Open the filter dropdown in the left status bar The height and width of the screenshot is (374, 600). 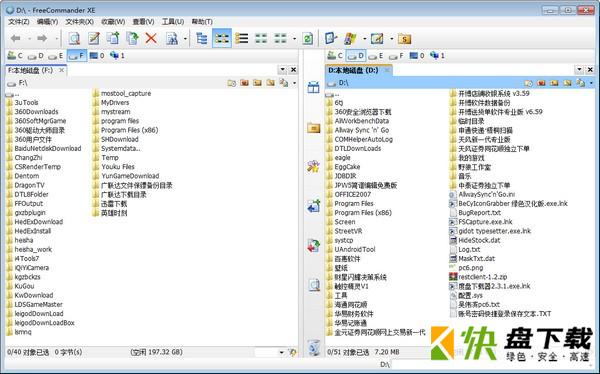[x=282, y=353]
